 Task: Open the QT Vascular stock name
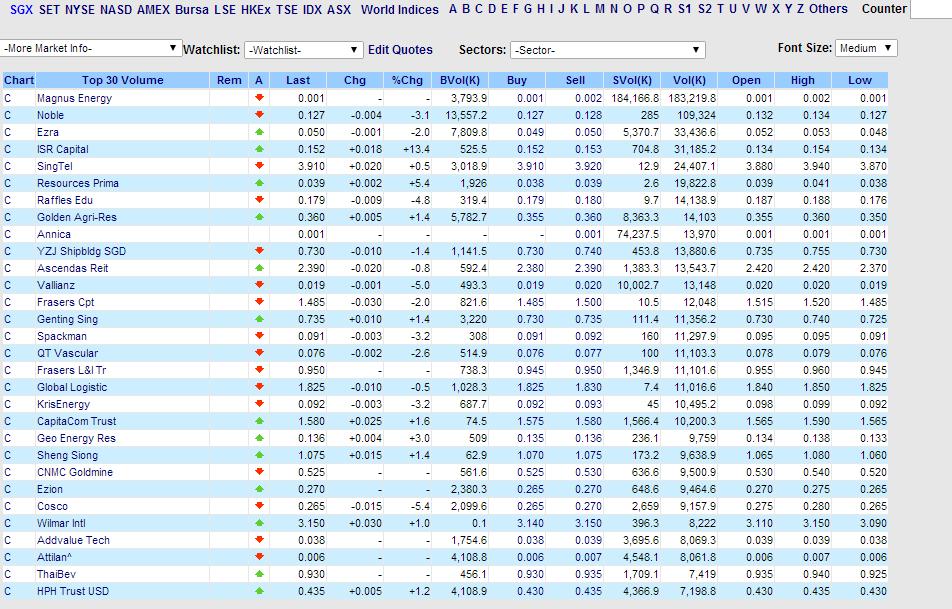point(67,353)
